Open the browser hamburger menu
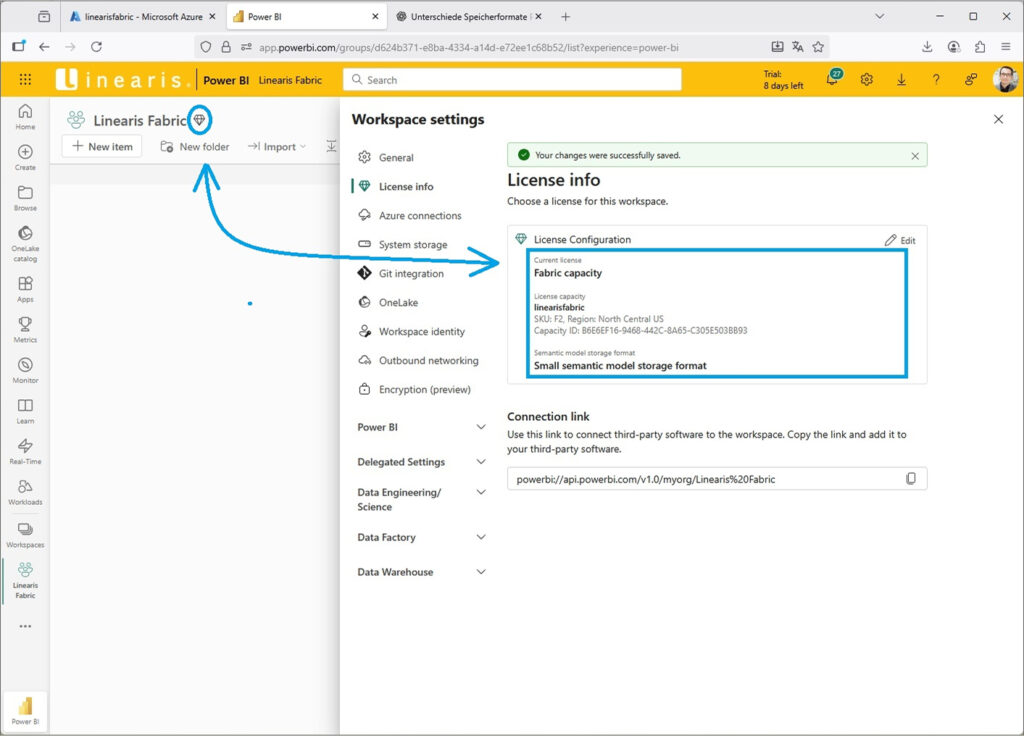Screen dimensions: 1024x736 pos(1006,46)
